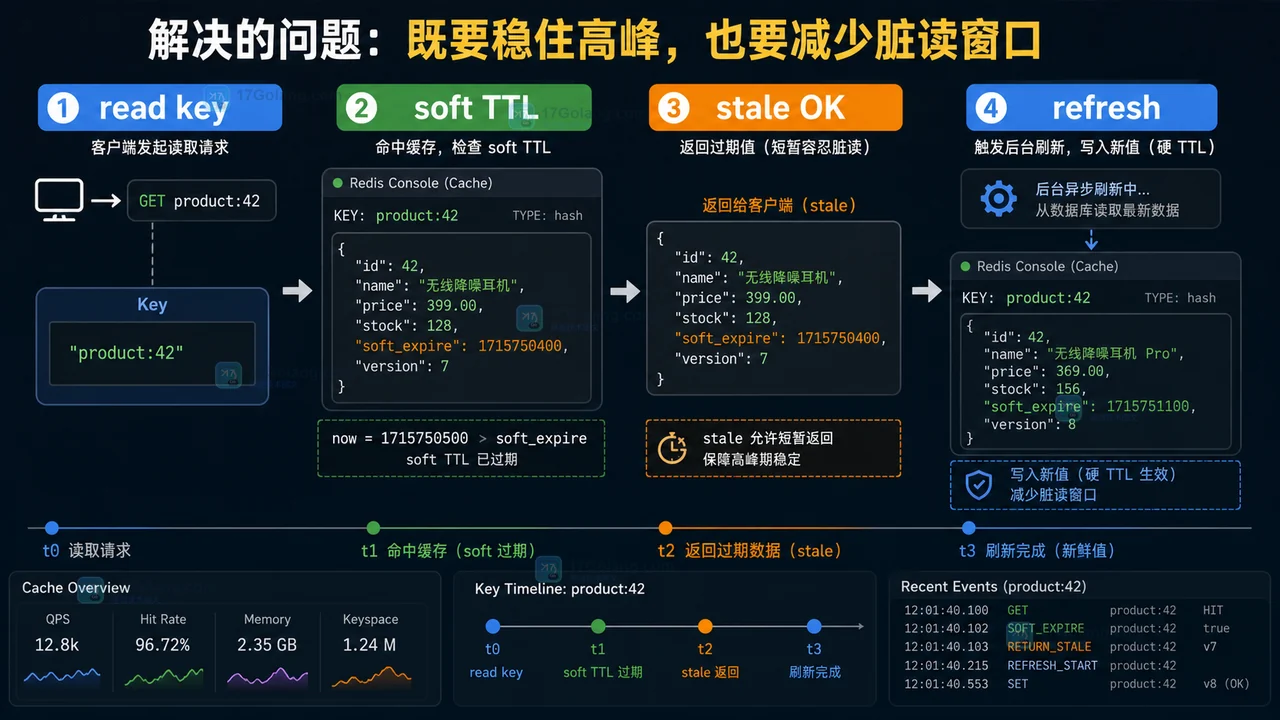The height and width of the screenshot is (720, 1280).
Task: Click the t2 返回过期数据 timeline marker
Action: (x=665, y=528)
